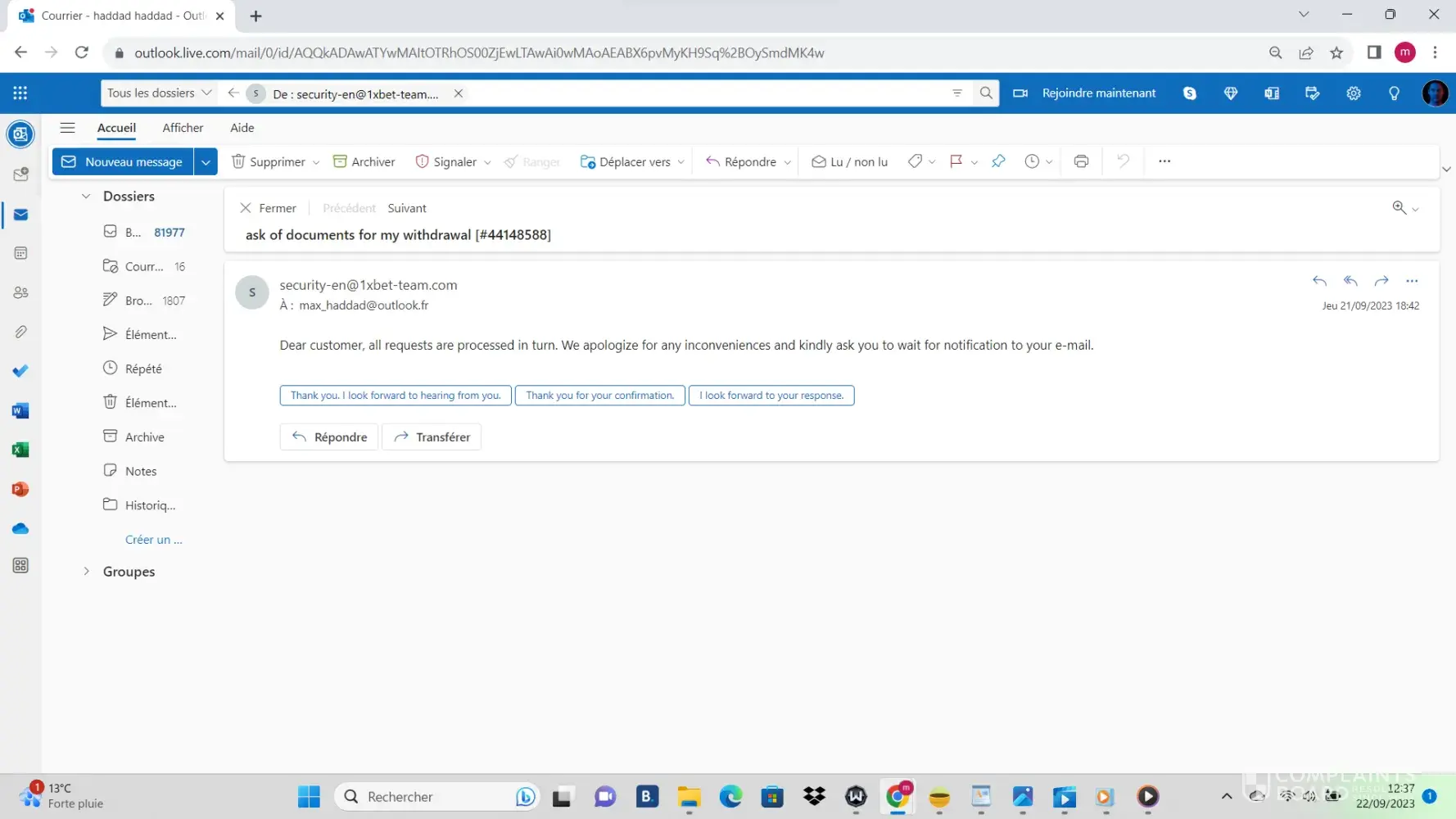The image size is (1456, 819).
Task: Open the Aide tab
Action: [242, 128]
